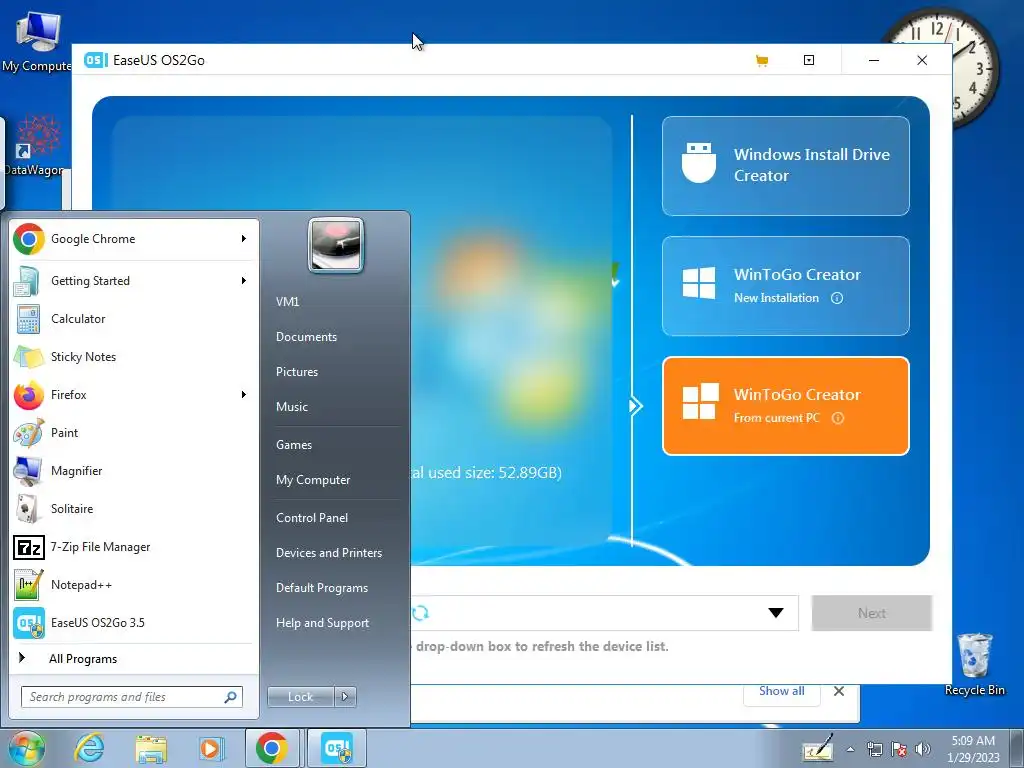Click the taskbar clock 5:09 AM
Image resolution: width=1024 pixels, height=768 pixels.
973,741
